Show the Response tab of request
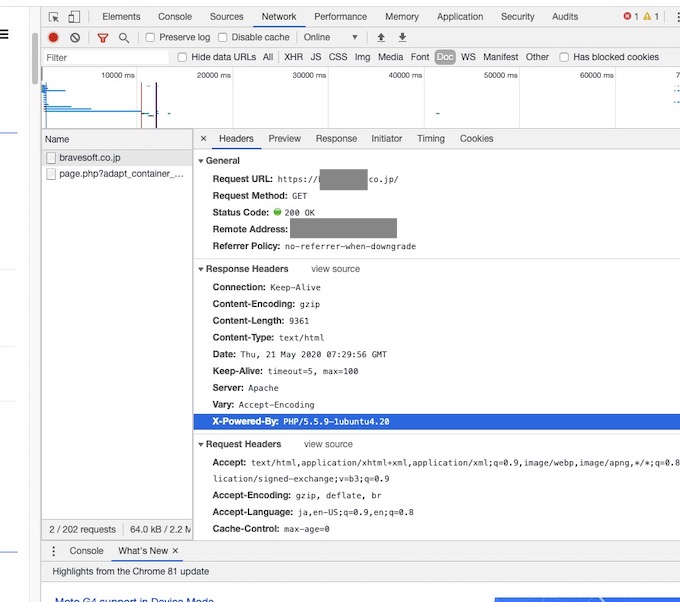 [x=336, y=138]
